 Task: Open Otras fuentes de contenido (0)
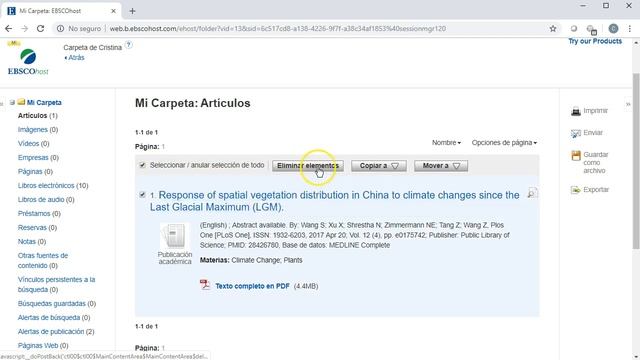pyautogui.click(x=43, y=260)
